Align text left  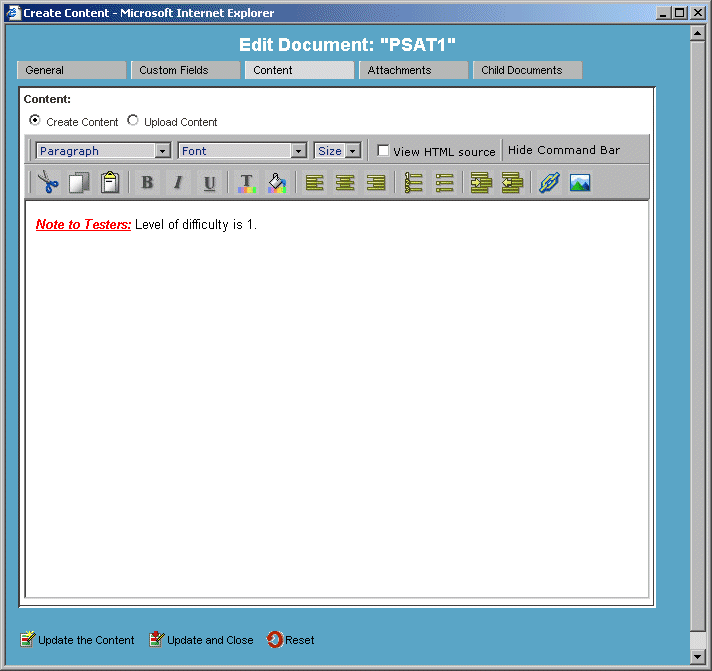(x=315, y=183)
